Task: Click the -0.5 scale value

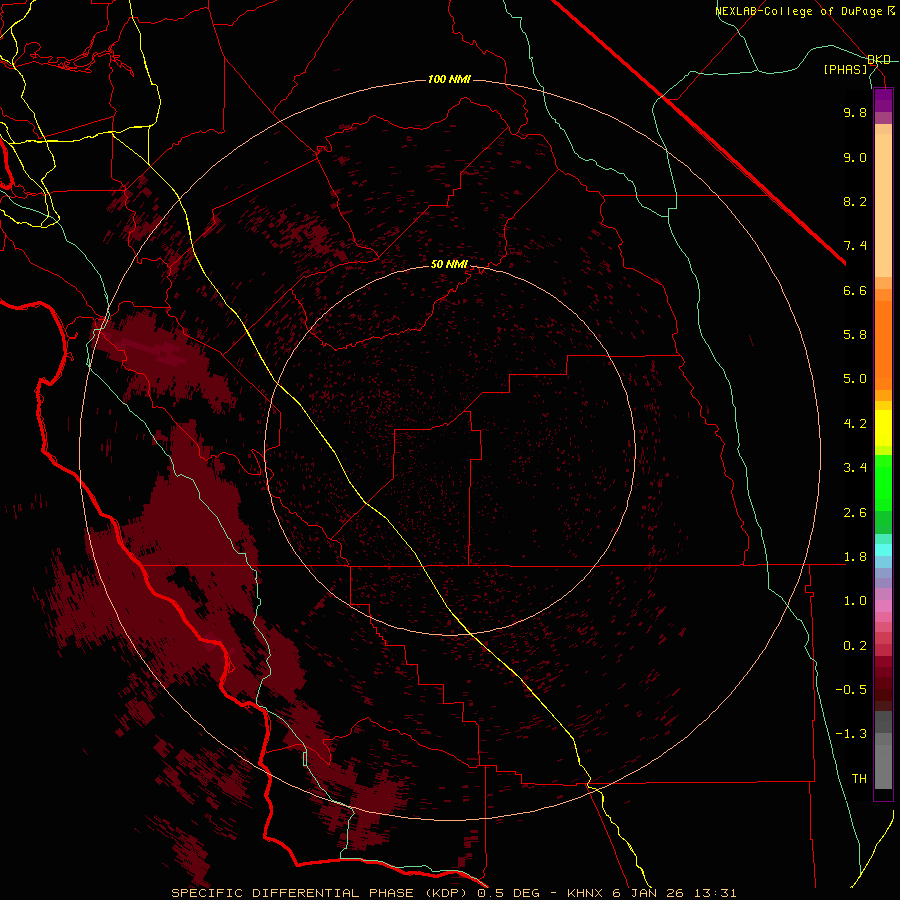Action: pos(851,690)
